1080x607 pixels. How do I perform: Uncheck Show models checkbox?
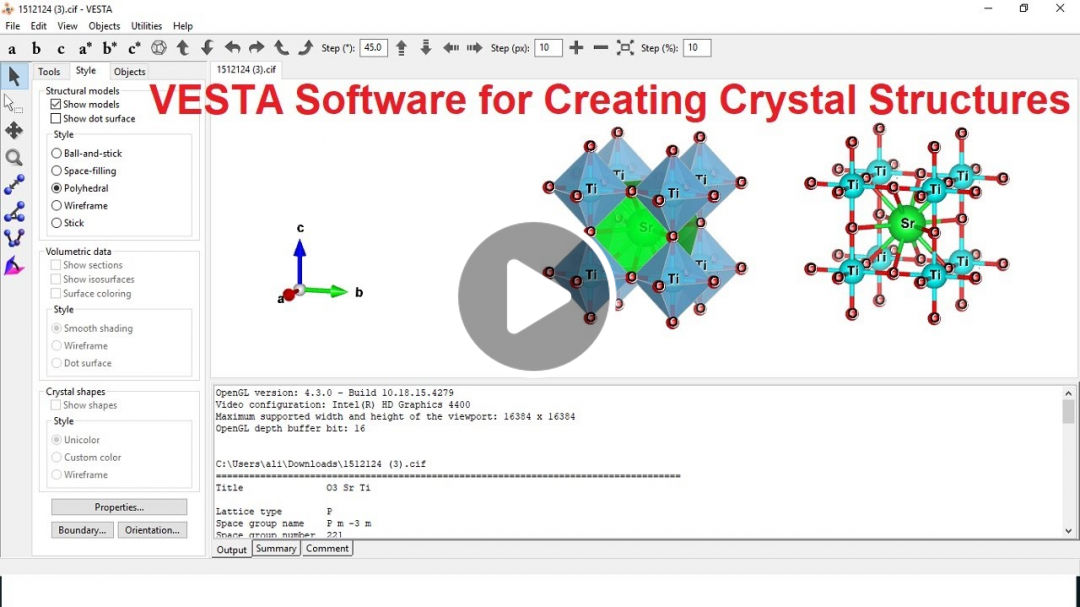click(x=56, y=104)
